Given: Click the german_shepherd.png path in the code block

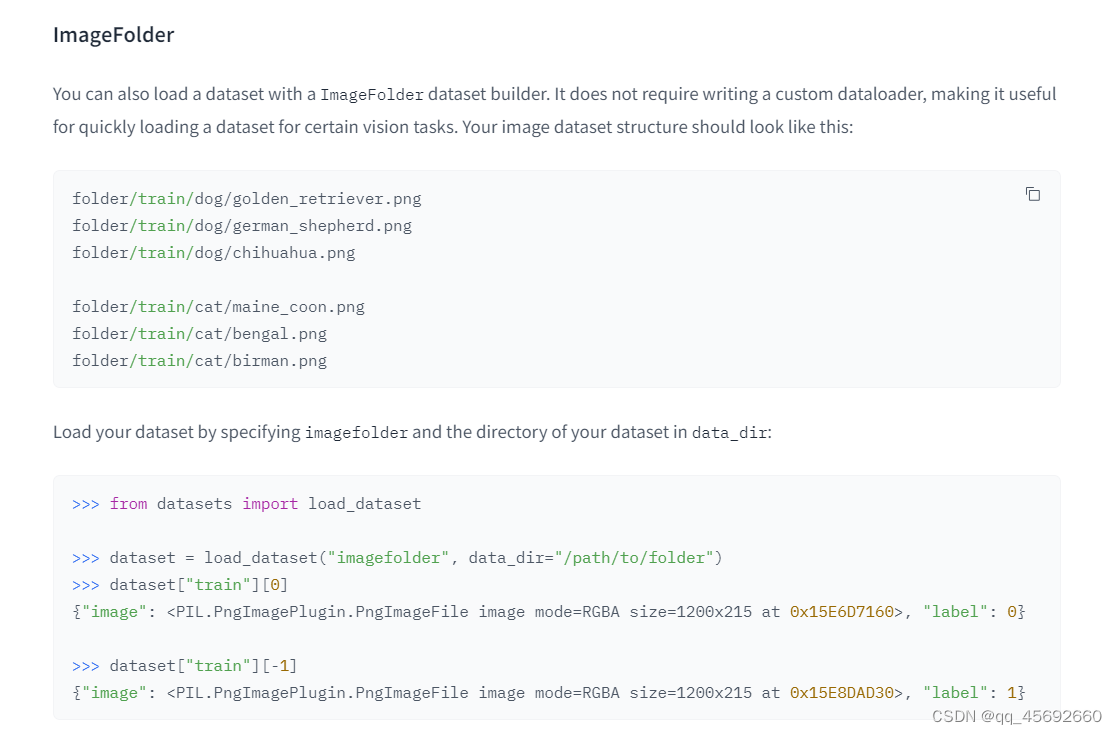Looking at the screenshot, I should (241, 225).
